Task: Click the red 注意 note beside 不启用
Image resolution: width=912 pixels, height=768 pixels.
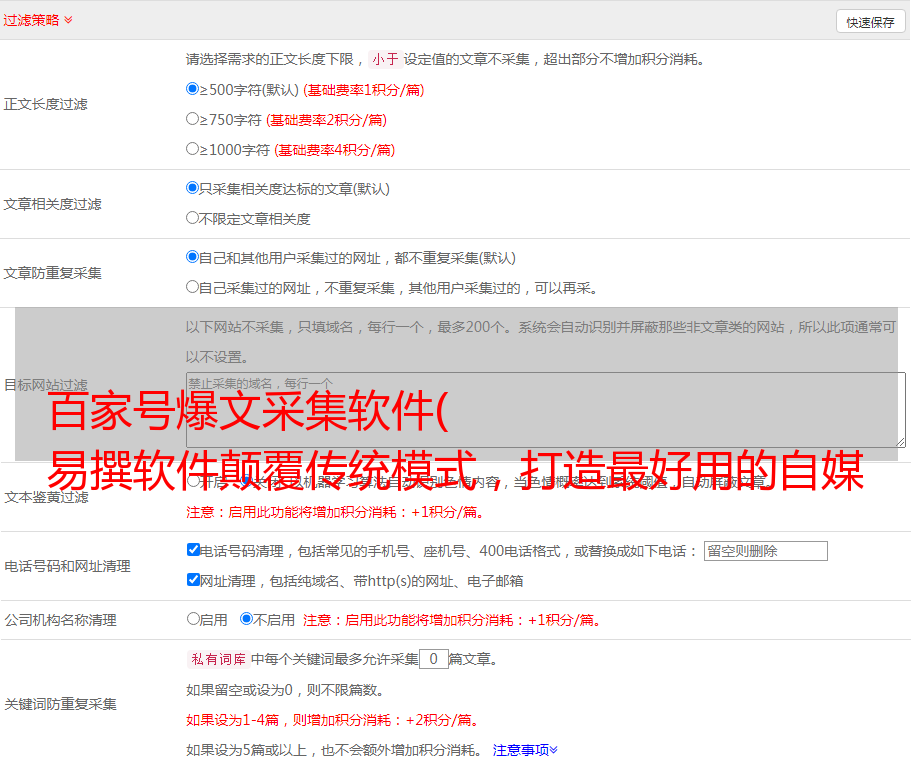Action: pyautogui.click(x=452, y=620)
